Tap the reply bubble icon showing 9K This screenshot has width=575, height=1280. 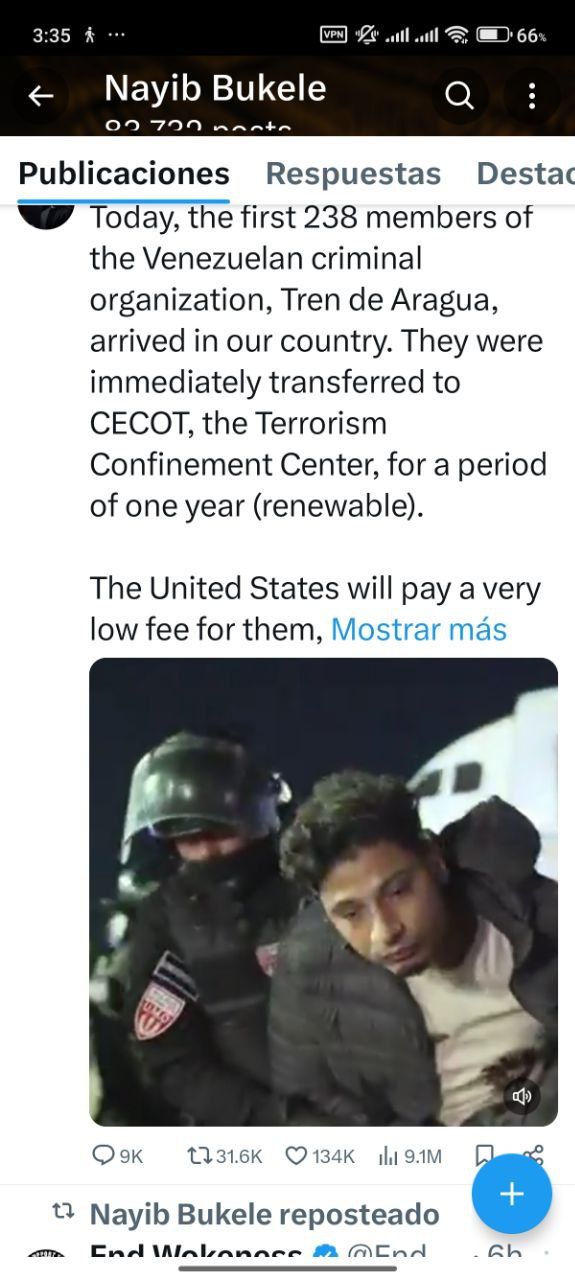[118, 1156]
